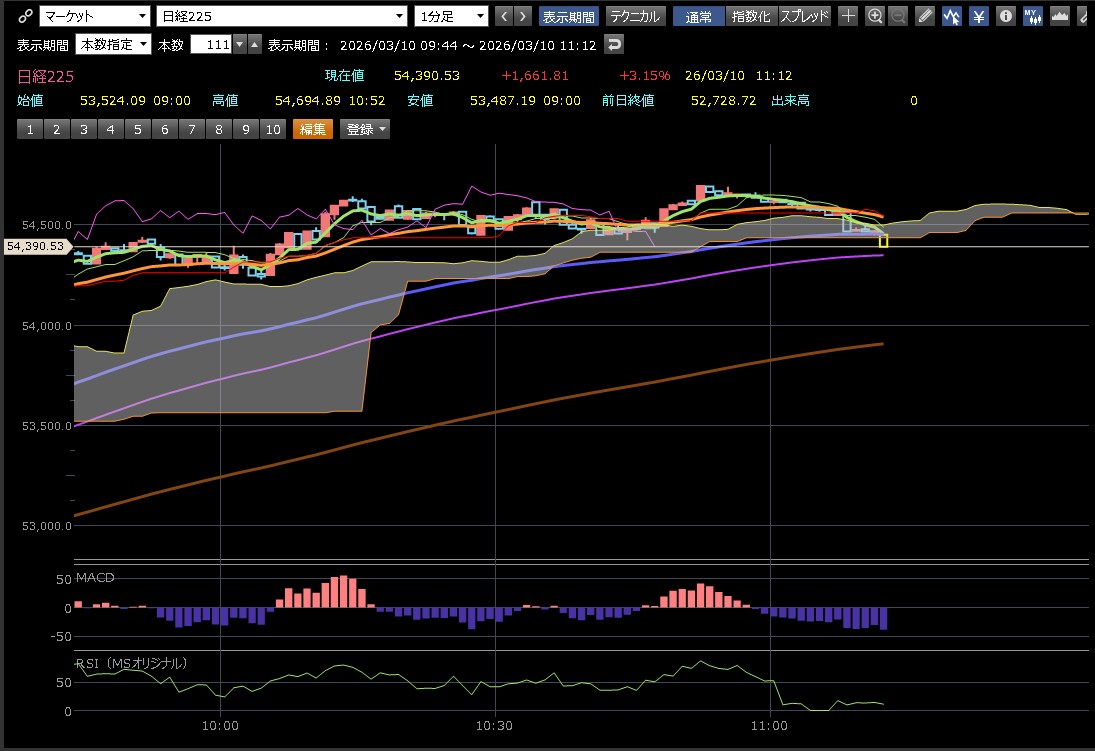Screen dimensions: 1095x751
Task: Toggle the 指数化 index mode
Action: pos(751,16)
